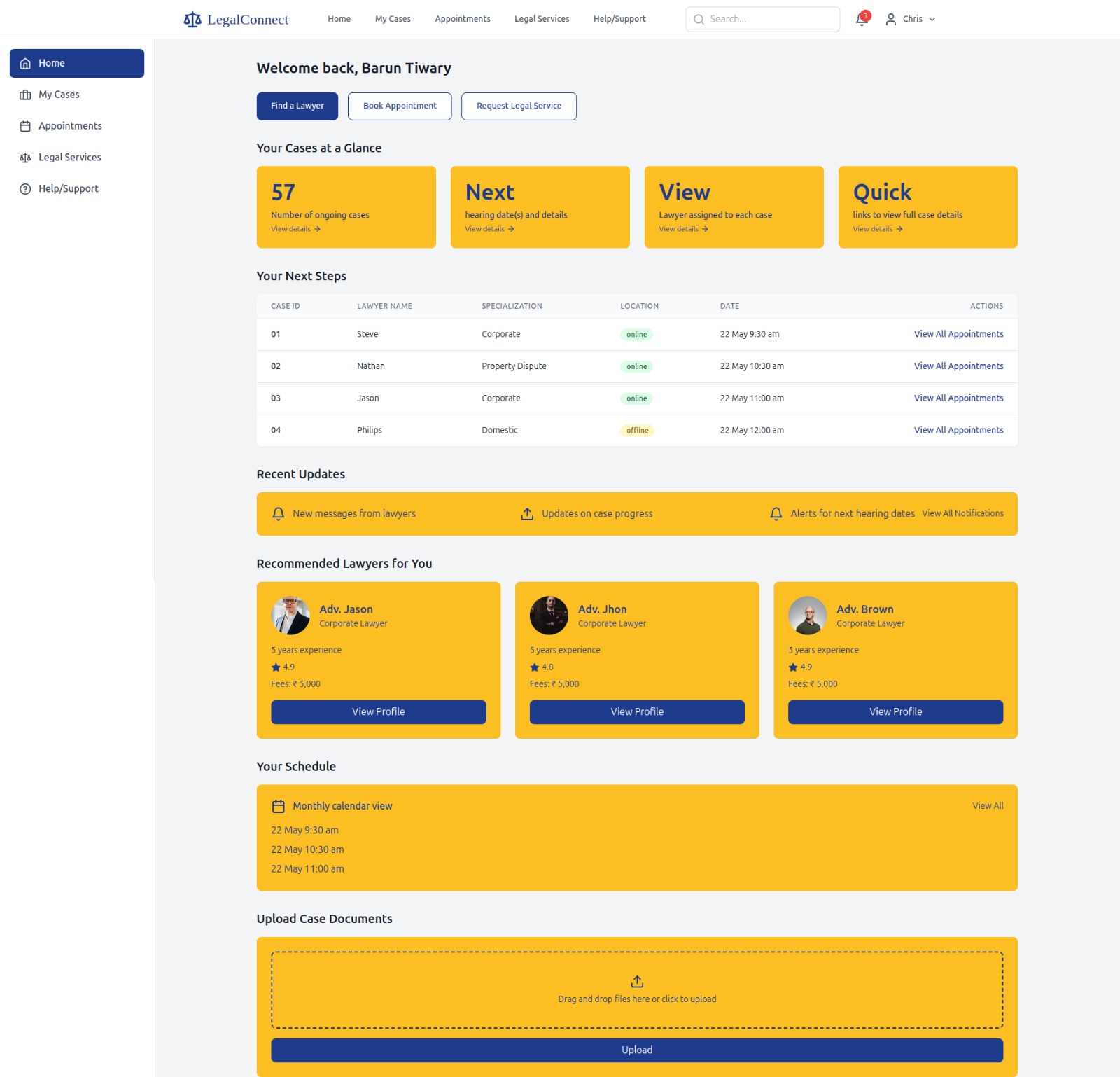Click upload icon beside Updates on case progress

[x=527, y=514]
